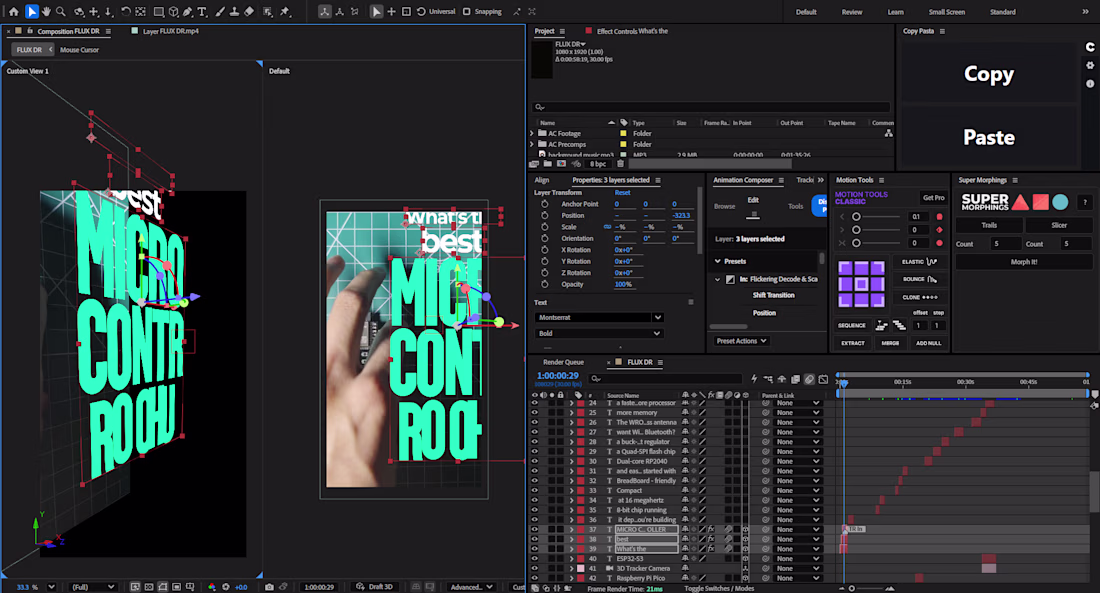Select the Horizontal Type tool

tap(202, 11)
